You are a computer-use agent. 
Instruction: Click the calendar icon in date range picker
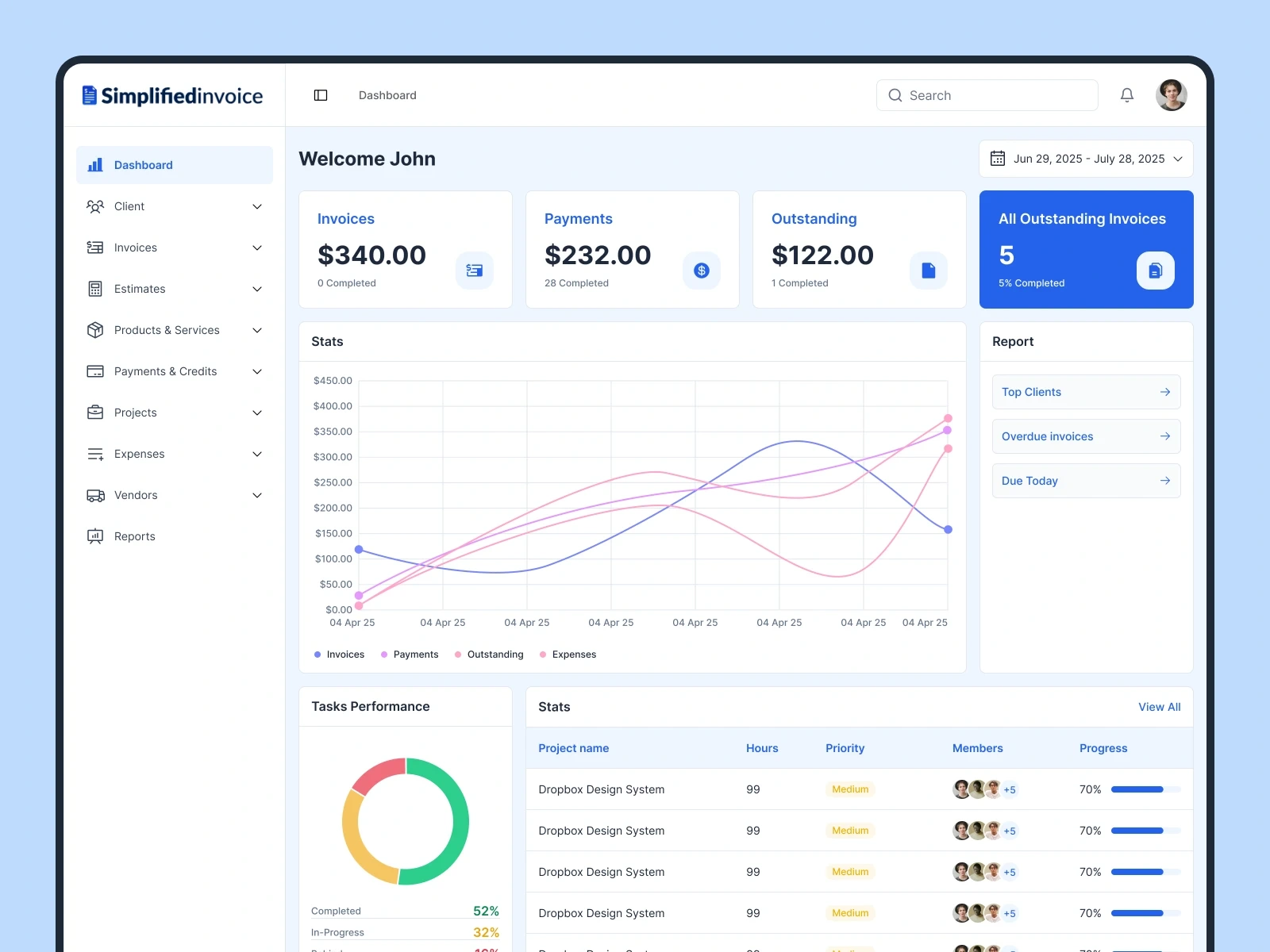pos(998,159)
